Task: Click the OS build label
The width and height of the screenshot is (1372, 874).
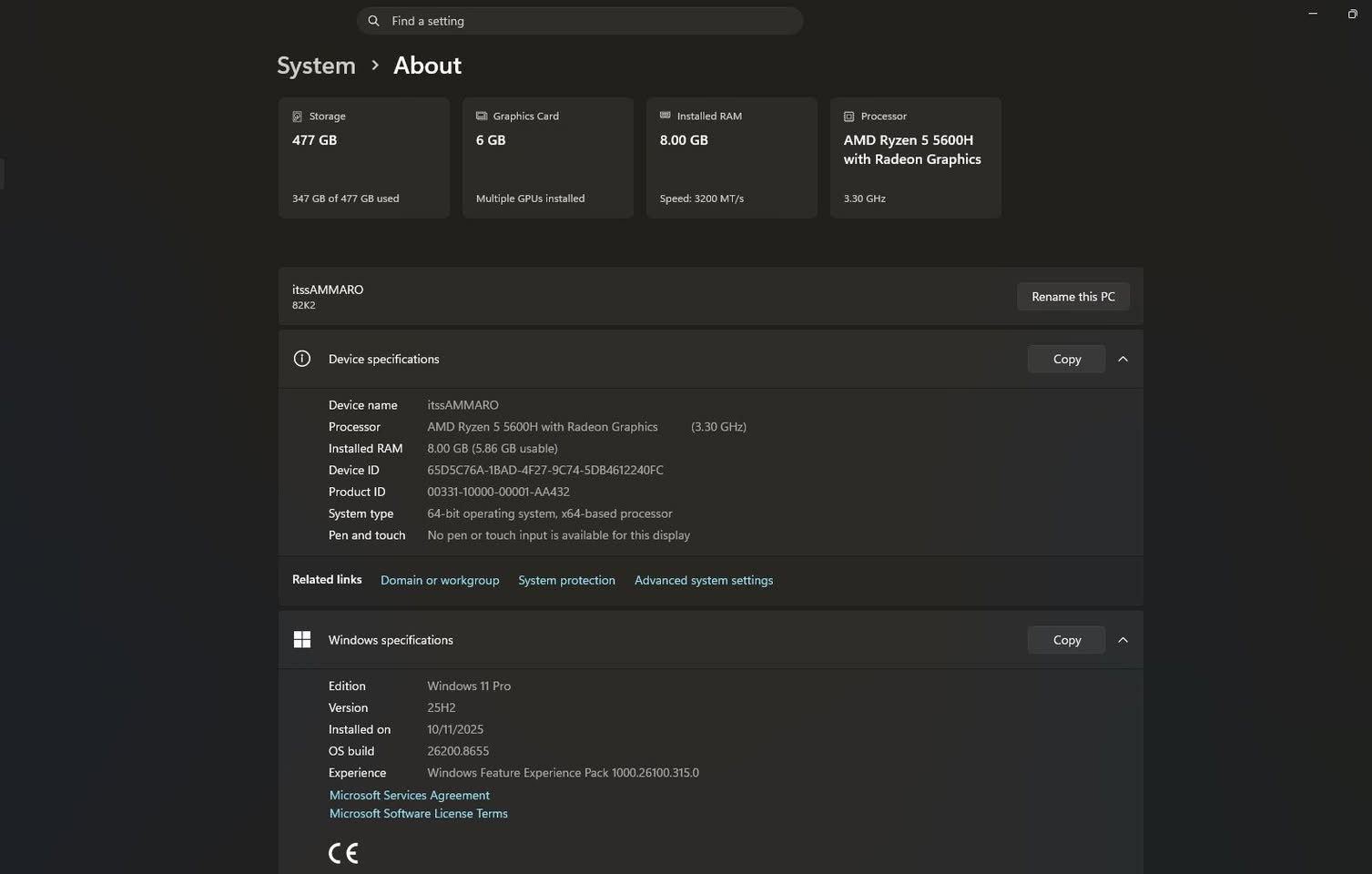Action: [x=351, y=751]
